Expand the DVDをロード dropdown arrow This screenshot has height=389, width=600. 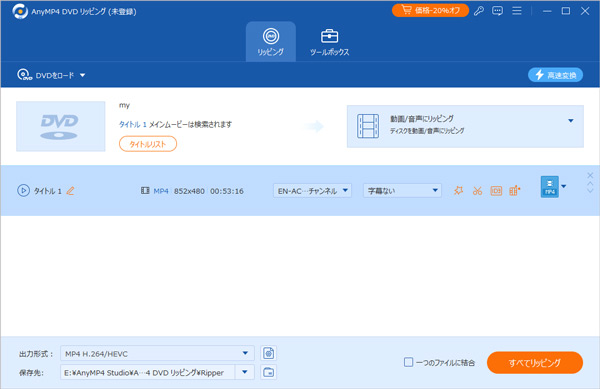point(82,75)
